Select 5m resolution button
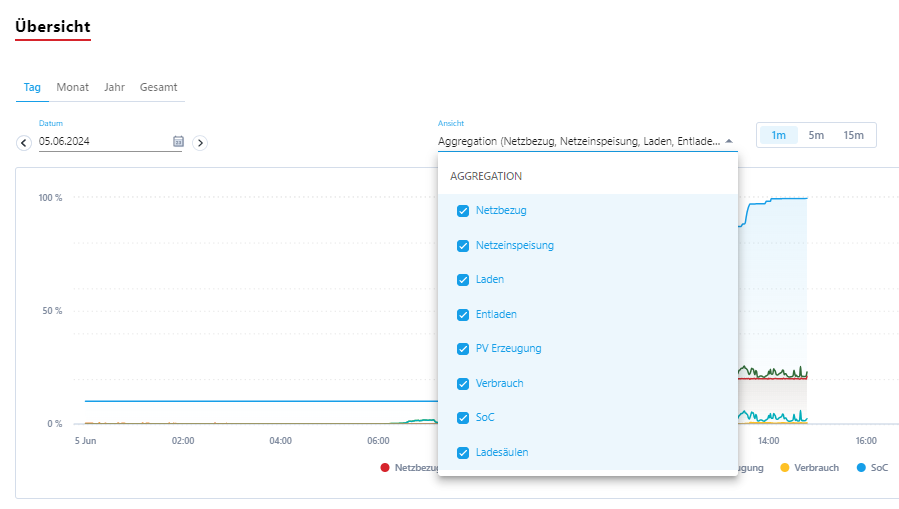This screenshot has height=509, width=899. (x=816, y=135)
